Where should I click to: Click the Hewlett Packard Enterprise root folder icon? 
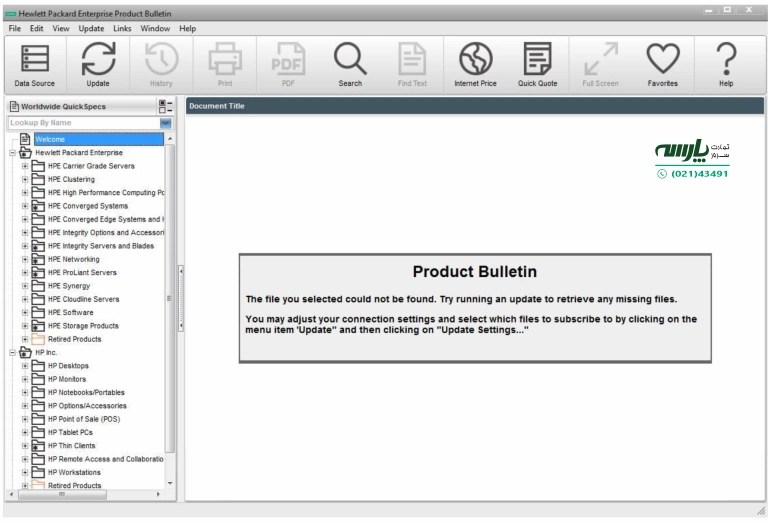25,153
